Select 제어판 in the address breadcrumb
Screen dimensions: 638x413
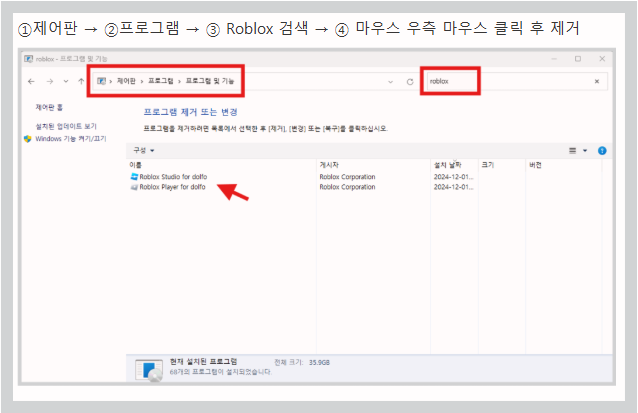[126, 81]
